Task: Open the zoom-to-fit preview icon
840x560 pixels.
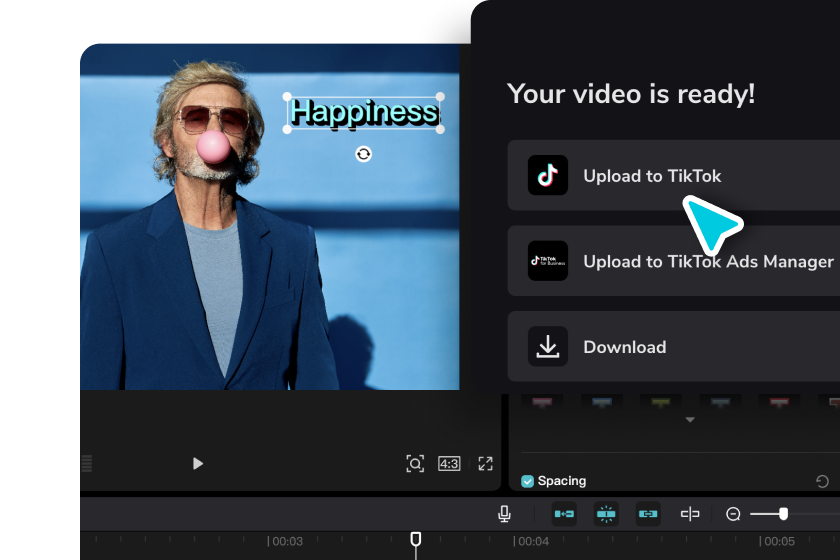Action: 415,464
